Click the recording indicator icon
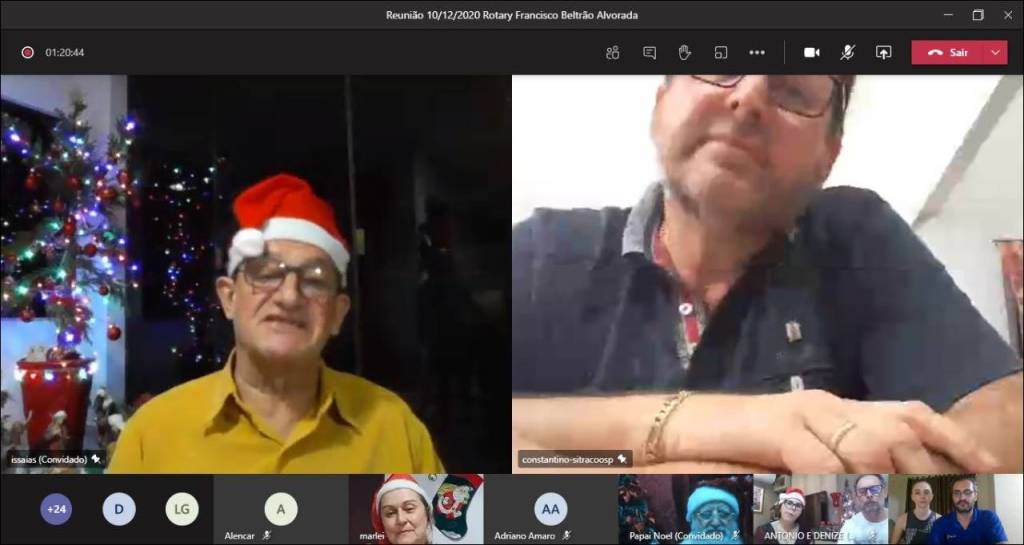The height and width of the screenshot is (545, 1024). tap(28, 53)
